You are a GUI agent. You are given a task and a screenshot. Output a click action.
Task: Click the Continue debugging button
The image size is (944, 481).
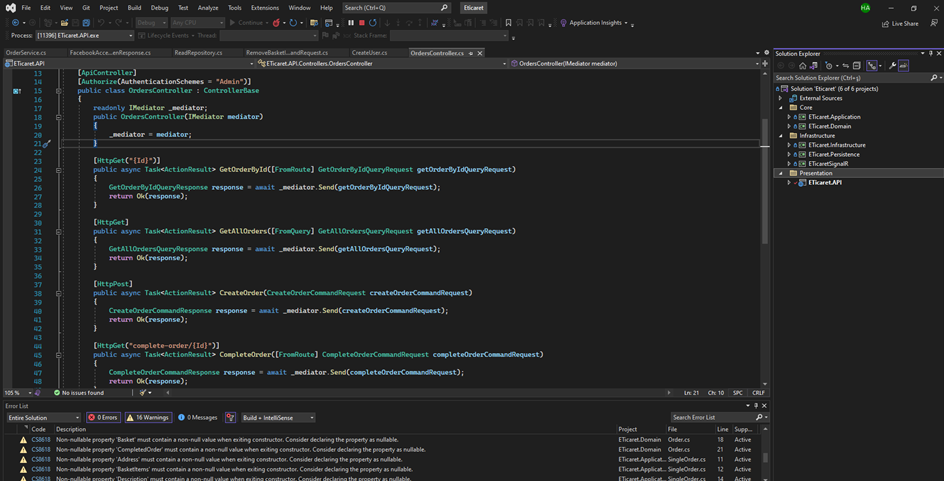(249, 23)
